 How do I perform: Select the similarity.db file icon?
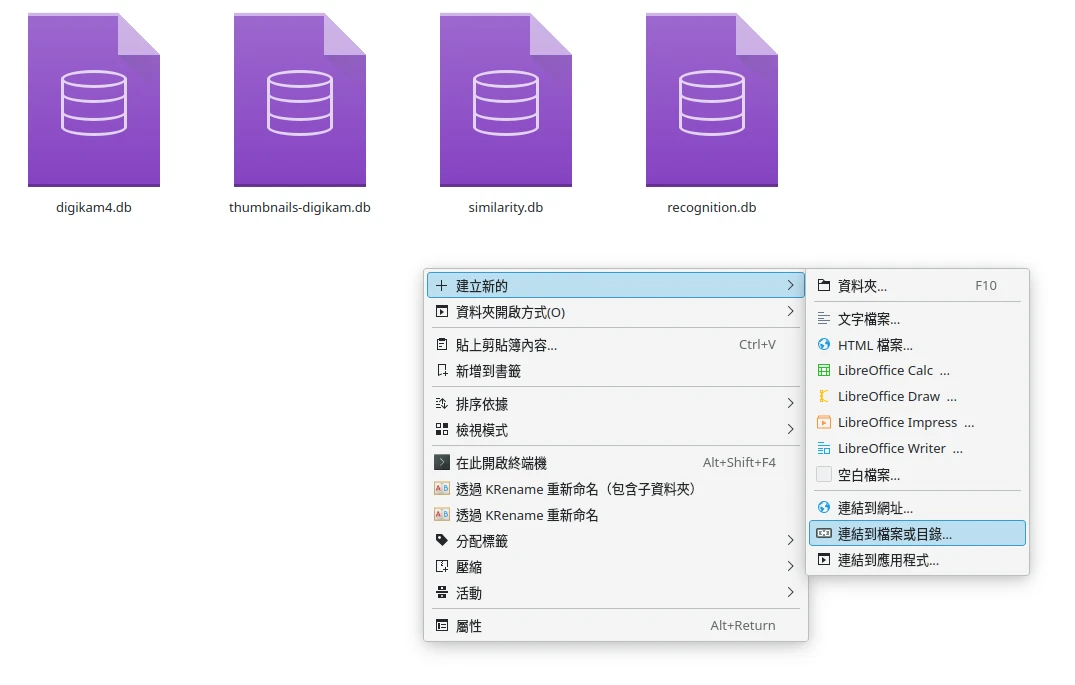click(x=506, y=100)
